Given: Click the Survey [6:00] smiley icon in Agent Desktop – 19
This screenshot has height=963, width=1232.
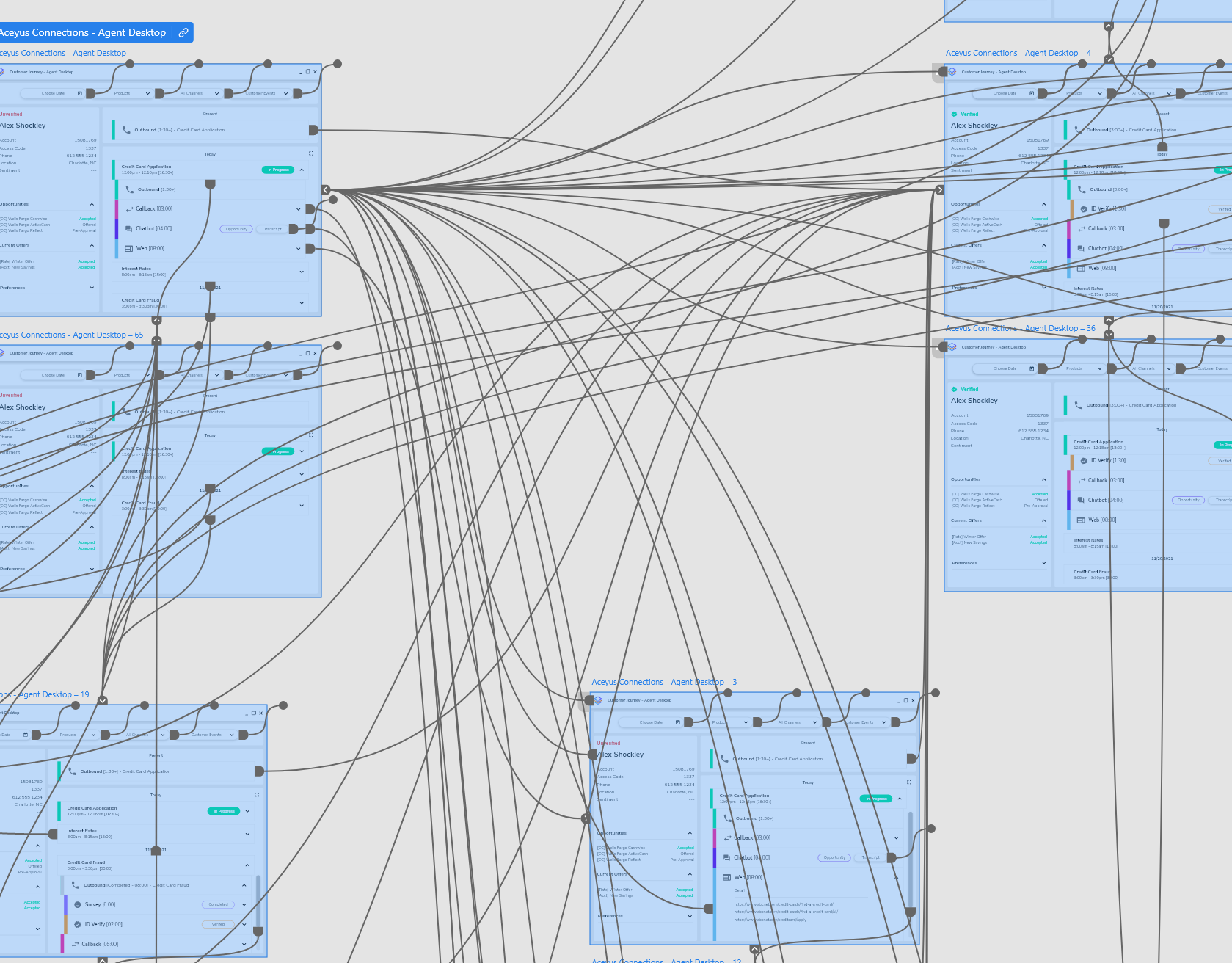Looking at the screenshot, I should click(78, 905).
